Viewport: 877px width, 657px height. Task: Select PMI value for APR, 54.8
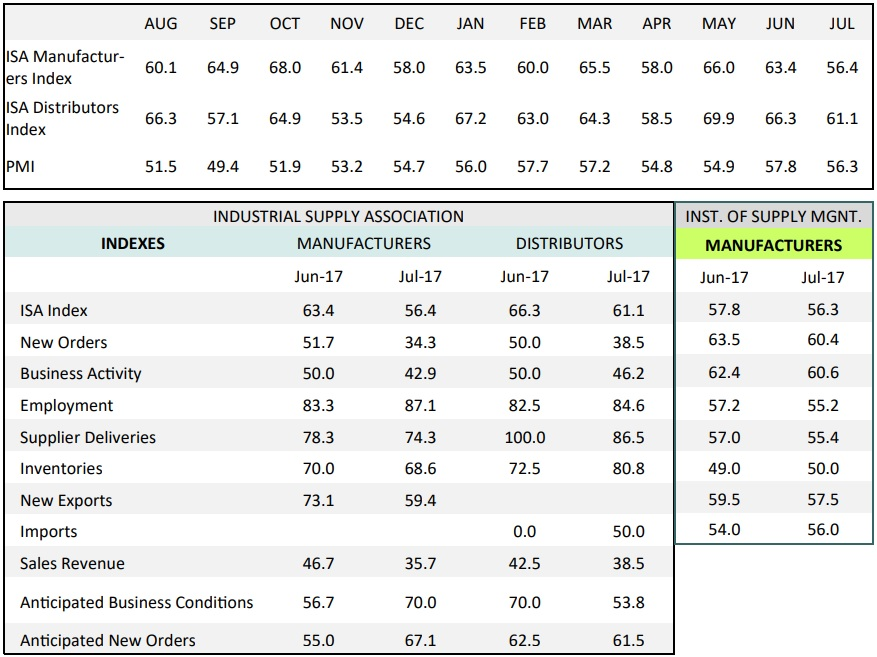click(x=657, y=167)
